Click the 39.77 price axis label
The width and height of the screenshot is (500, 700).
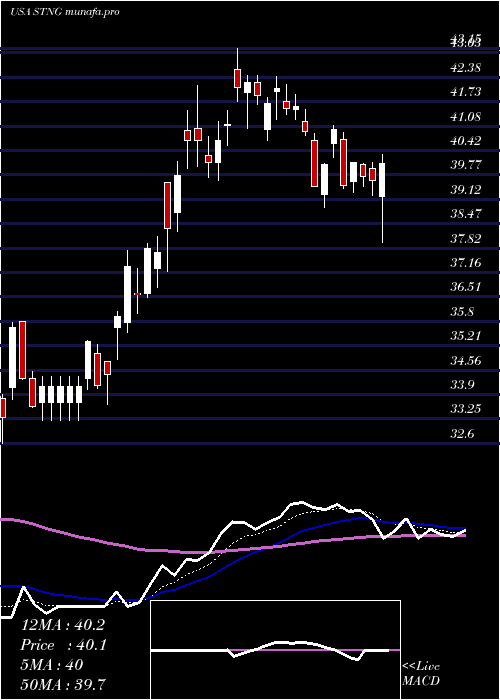pyautogui.click(x=466, y=165)
